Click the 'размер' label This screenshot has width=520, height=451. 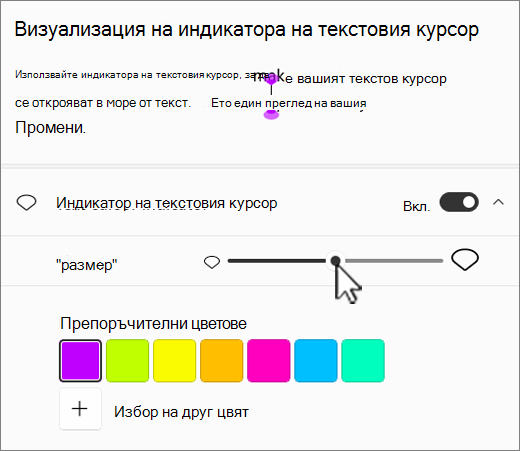click(x=87, y=265)
